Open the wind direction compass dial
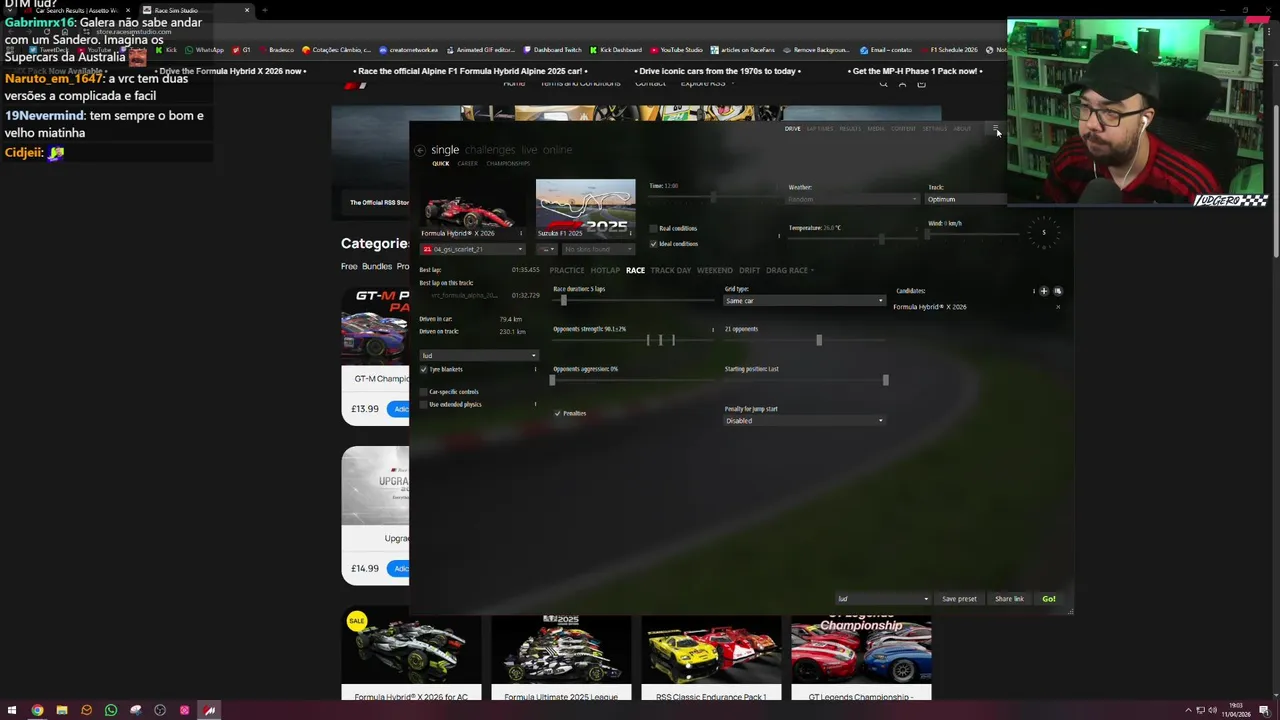The image size is (1280, 720). coord(1044,232)
